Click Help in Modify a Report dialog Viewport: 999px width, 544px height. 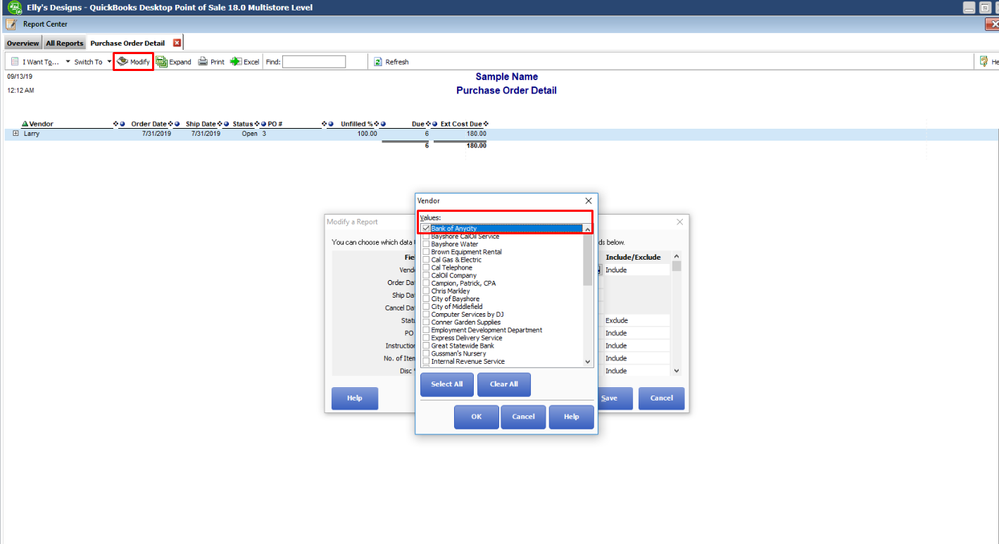coord(355,398)
